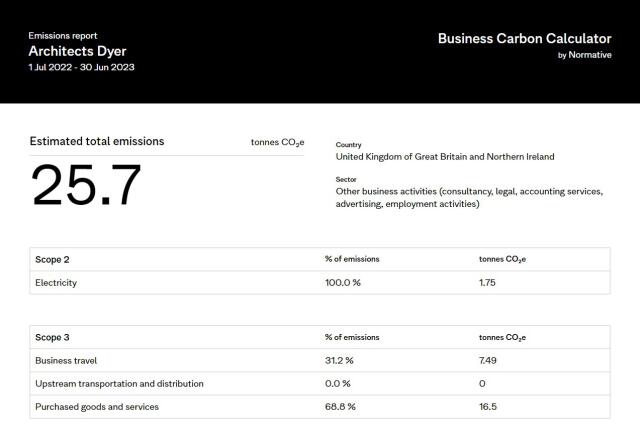Image resolution: width=640 pixels, height=445 pixels.
Task: Click the 1.75 tonnes electricity value
Action: click(x=487, y=283)
